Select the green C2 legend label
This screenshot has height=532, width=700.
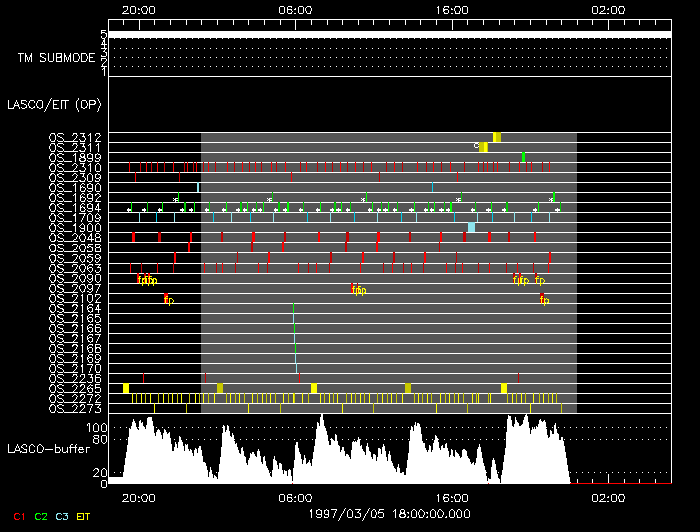41,516
